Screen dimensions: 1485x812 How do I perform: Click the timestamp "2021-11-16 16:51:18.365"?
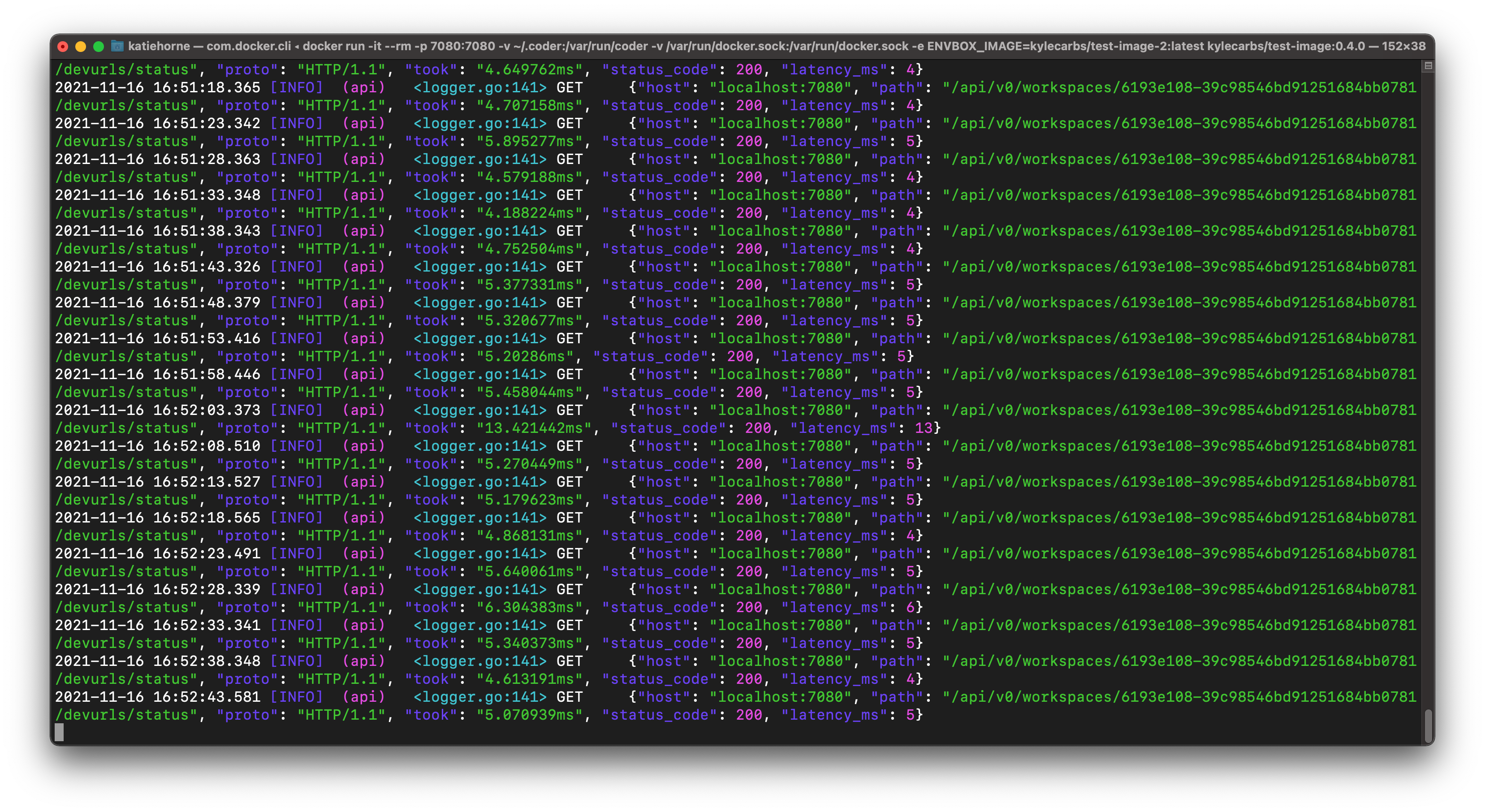[x=157, y=88]
